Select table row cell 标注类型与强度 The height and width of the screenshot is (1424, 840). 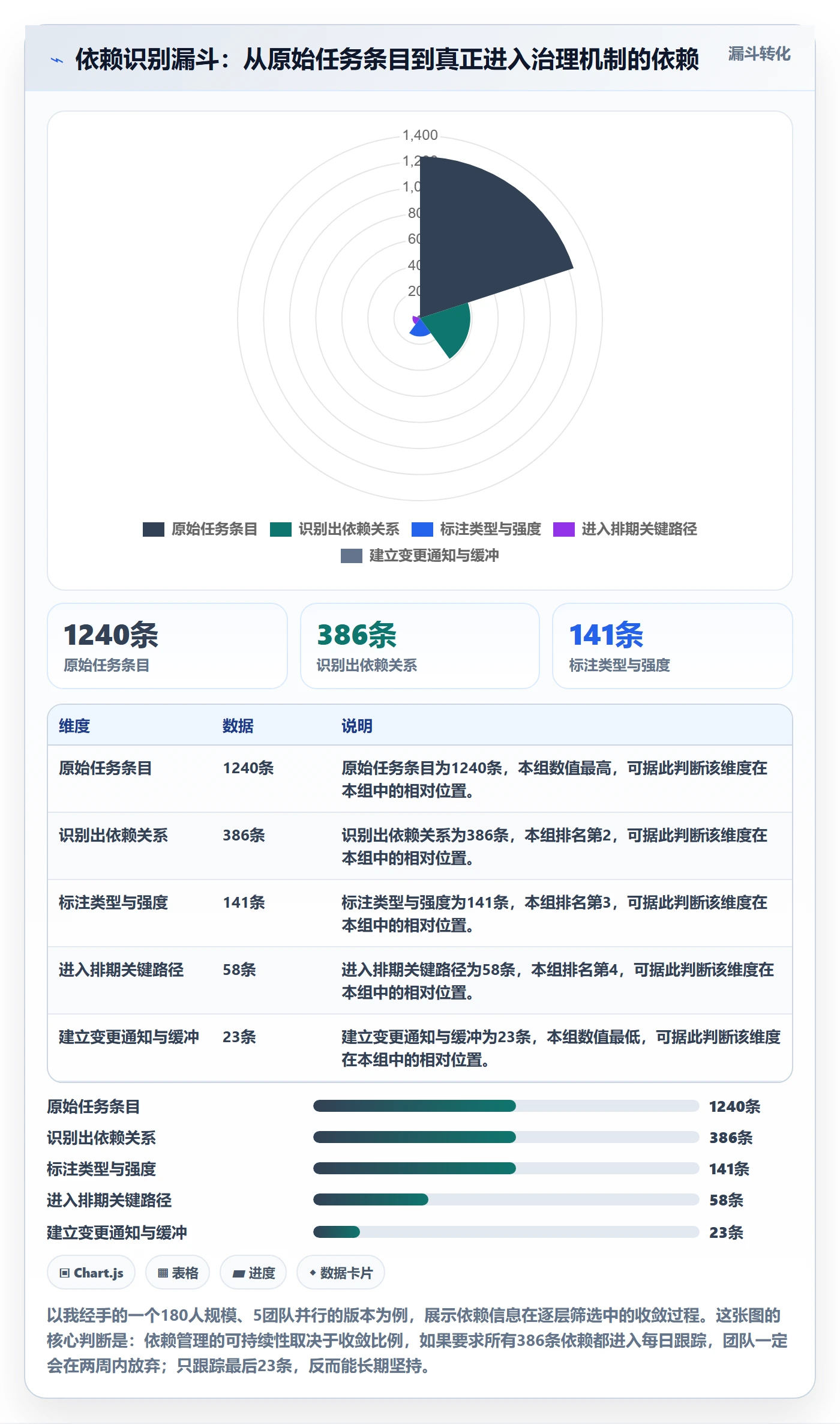(113, 902)
